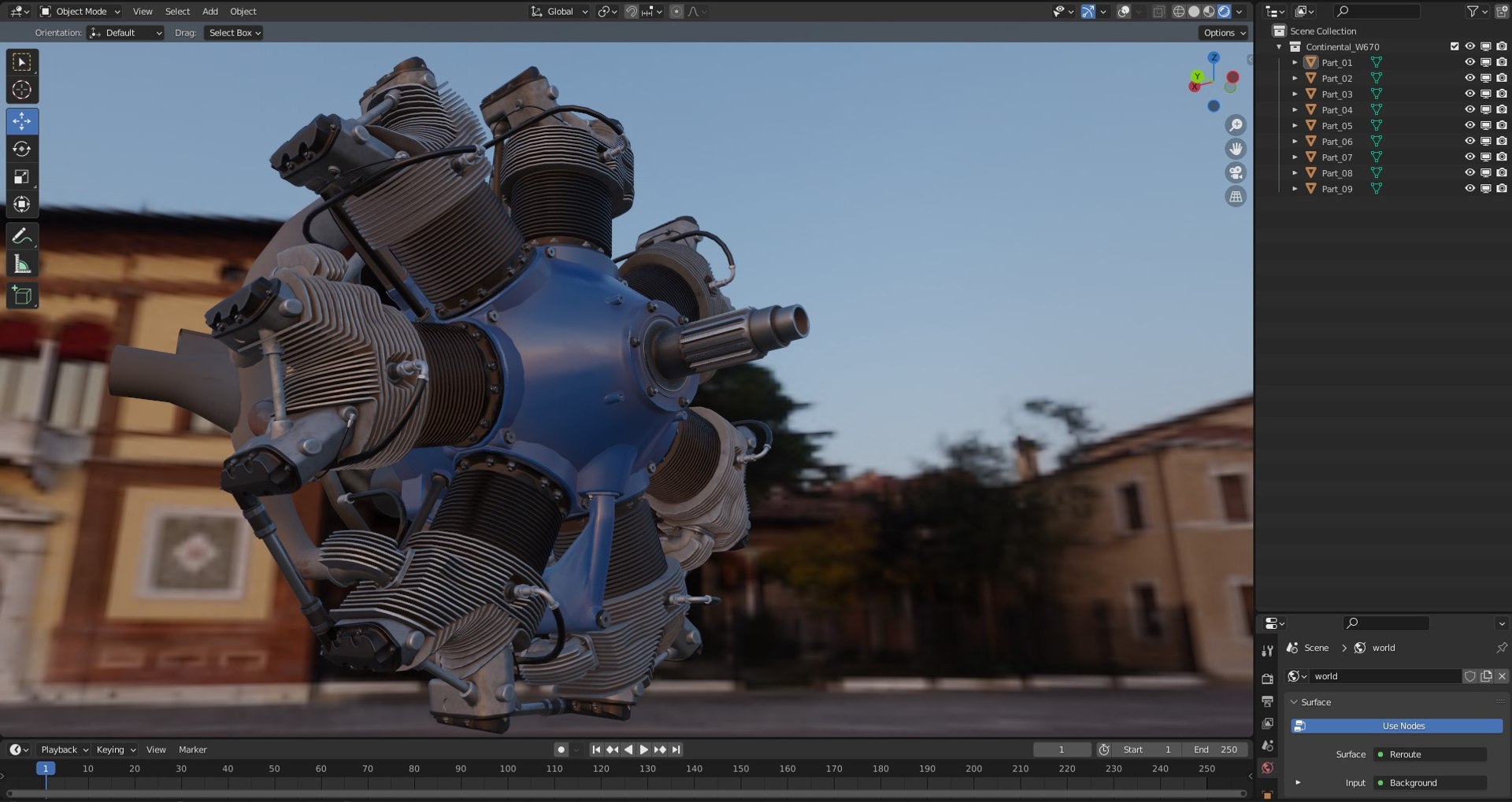Open the Object menu
The image size is (1512, 802).
(x=243, y=12)
